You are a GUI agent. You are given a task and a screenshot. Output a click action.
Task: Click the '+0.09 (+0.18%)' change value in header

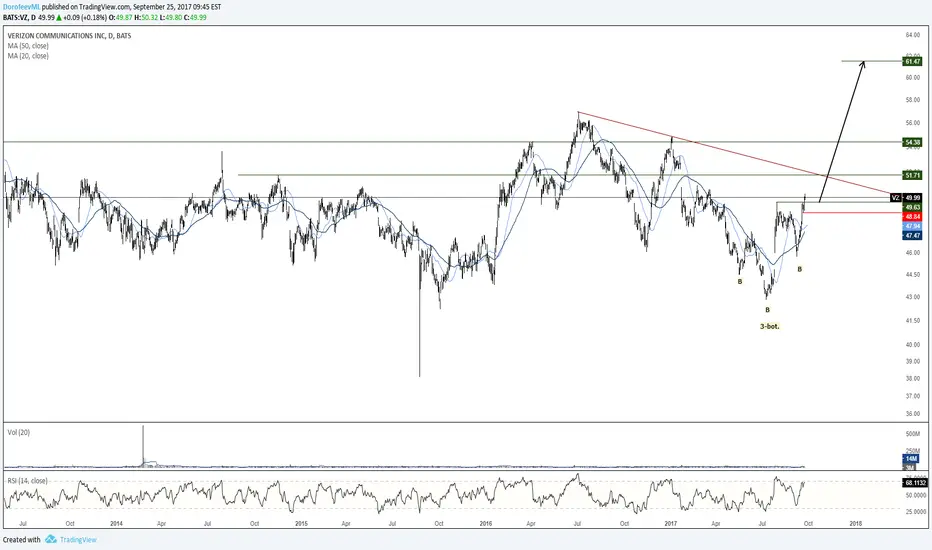tap(86, 18)
